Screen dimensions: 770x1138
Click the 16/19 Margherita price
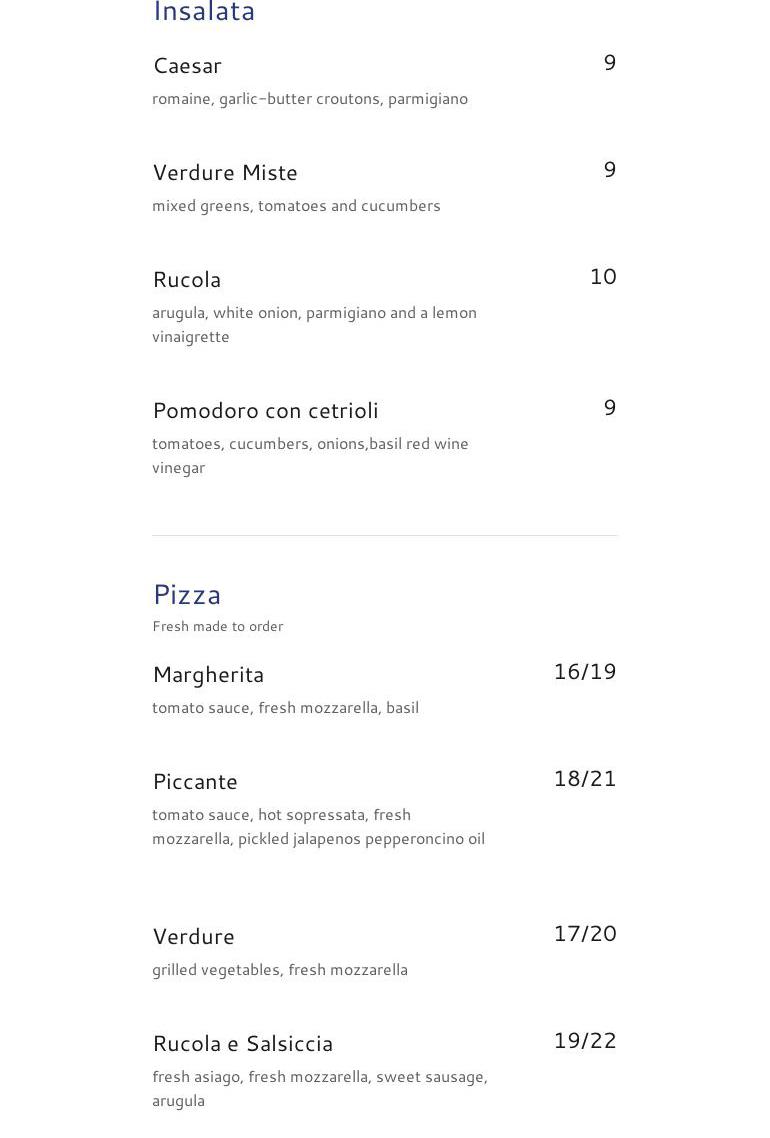pyautogui.click(x=585, y=672)
